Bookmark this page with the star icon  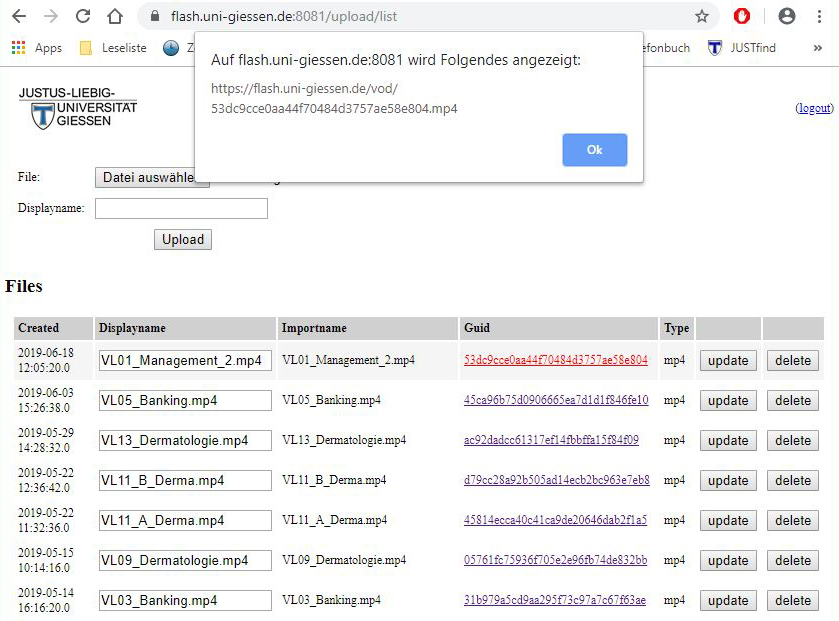pos(702,16)
